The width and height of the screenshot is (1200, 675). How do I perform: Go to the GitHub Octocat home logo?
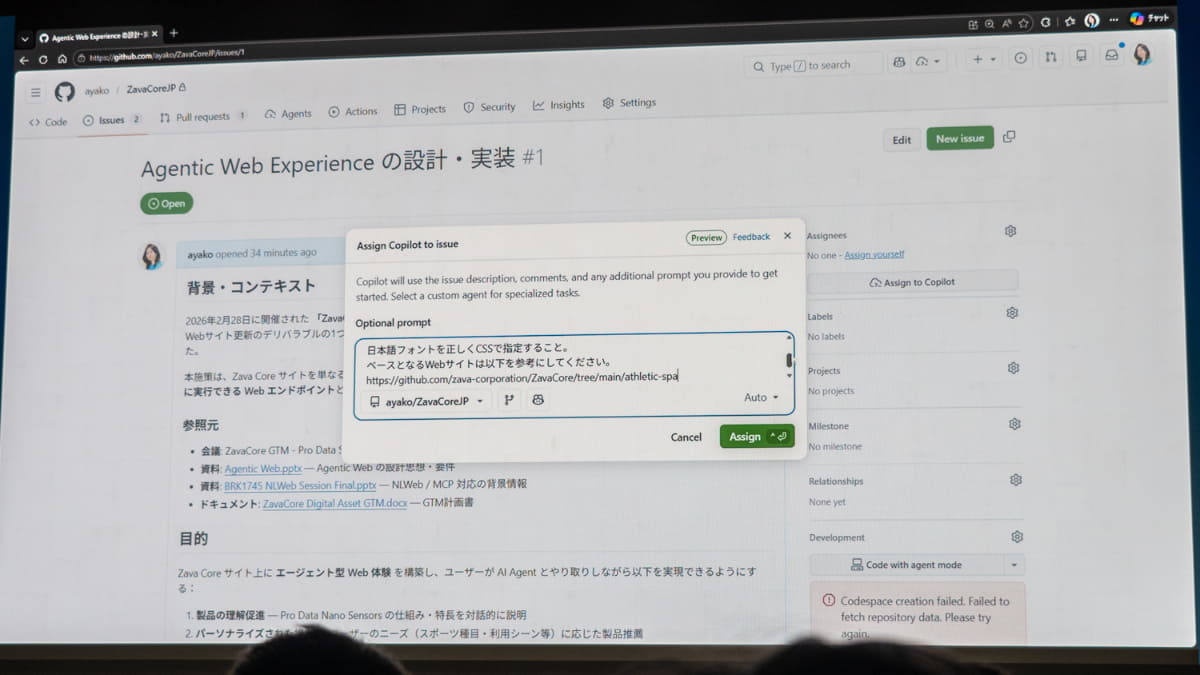click(x=65, y=92)
